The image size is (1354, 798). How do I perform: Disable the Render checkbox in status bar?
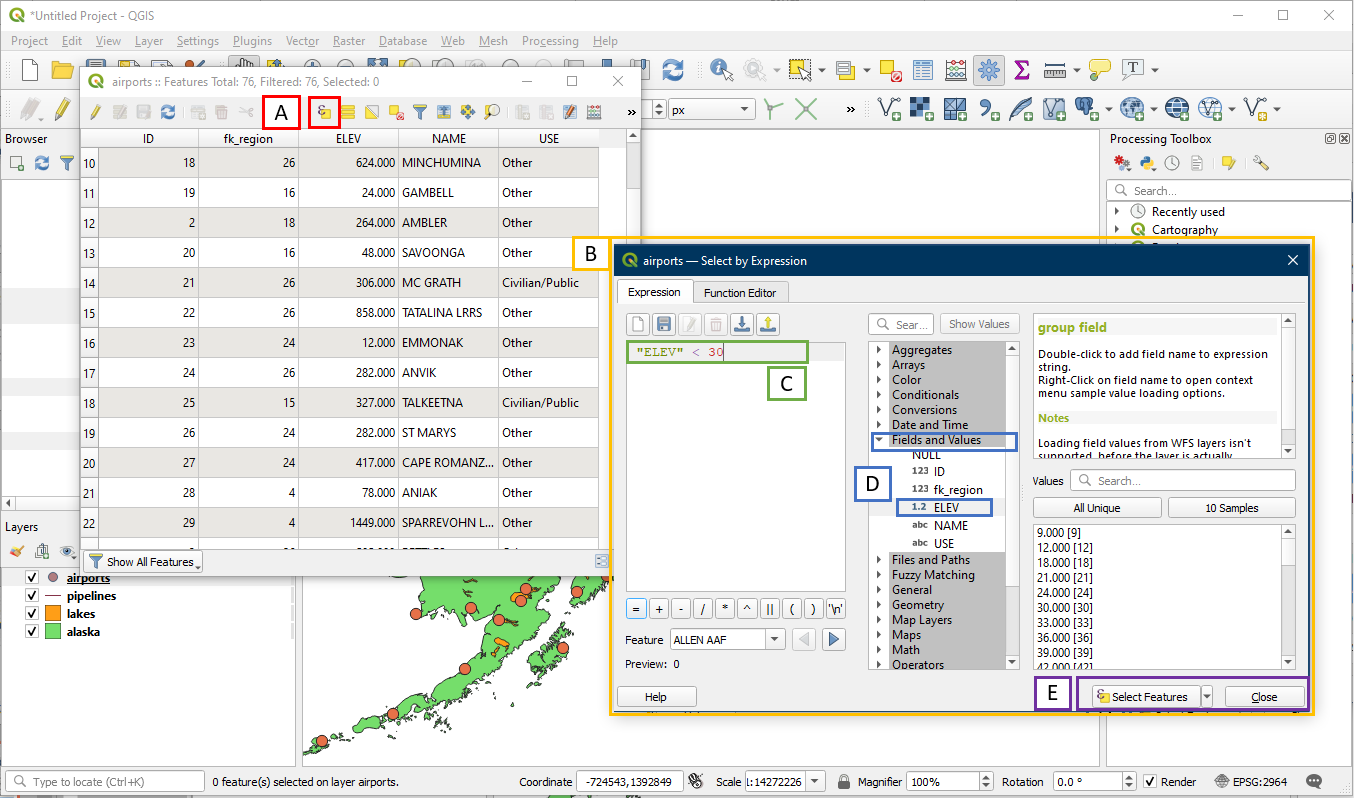[x=1150, y=782]
